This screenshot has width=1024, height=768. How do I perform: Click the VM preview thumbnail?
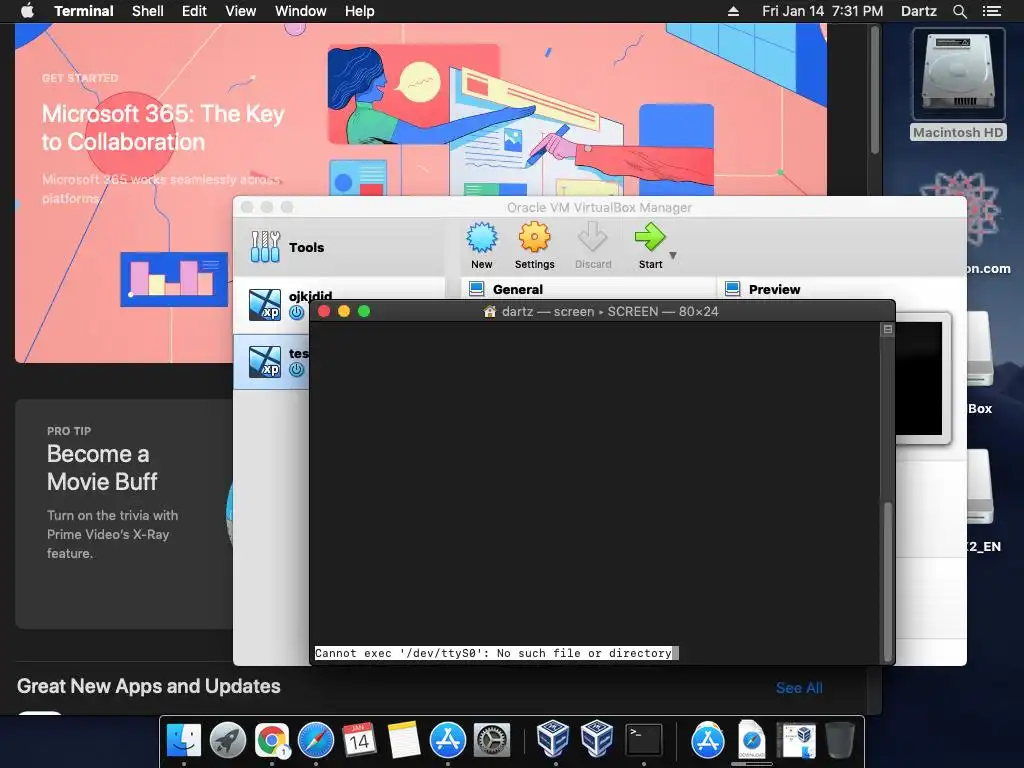point(921,379)
